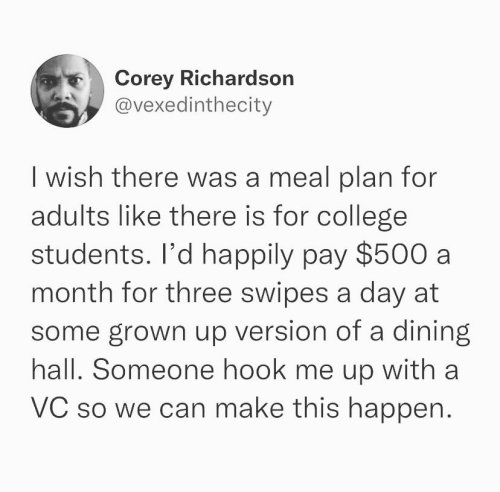Click the word "make" in the last line
500x492 pixels.
click(x=250, y=408)
